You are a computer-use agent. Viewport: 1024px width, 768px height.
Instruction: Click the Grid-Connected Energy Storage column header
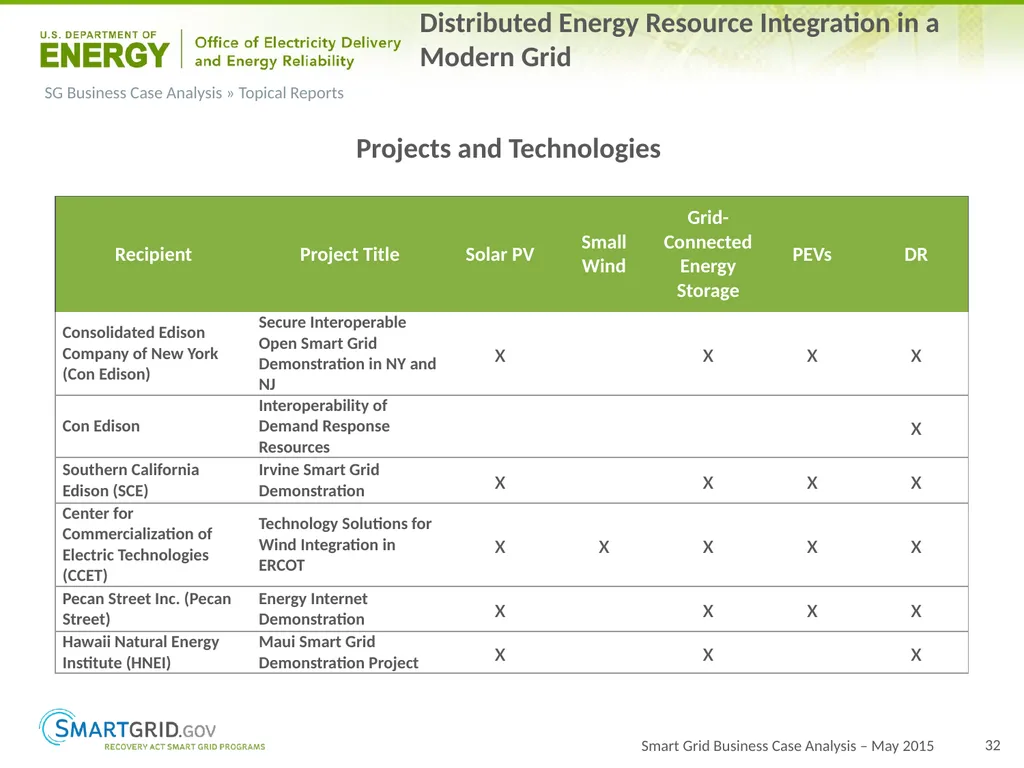pyautogui.click(x=708, y=254)
